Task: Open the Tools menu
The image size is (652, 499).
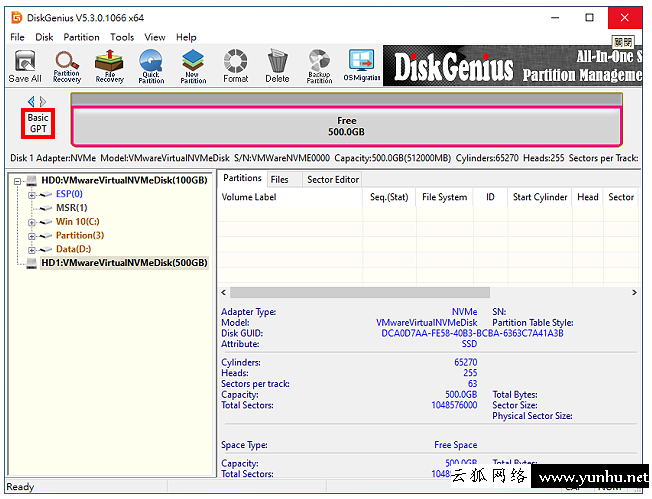Action: 122,37
